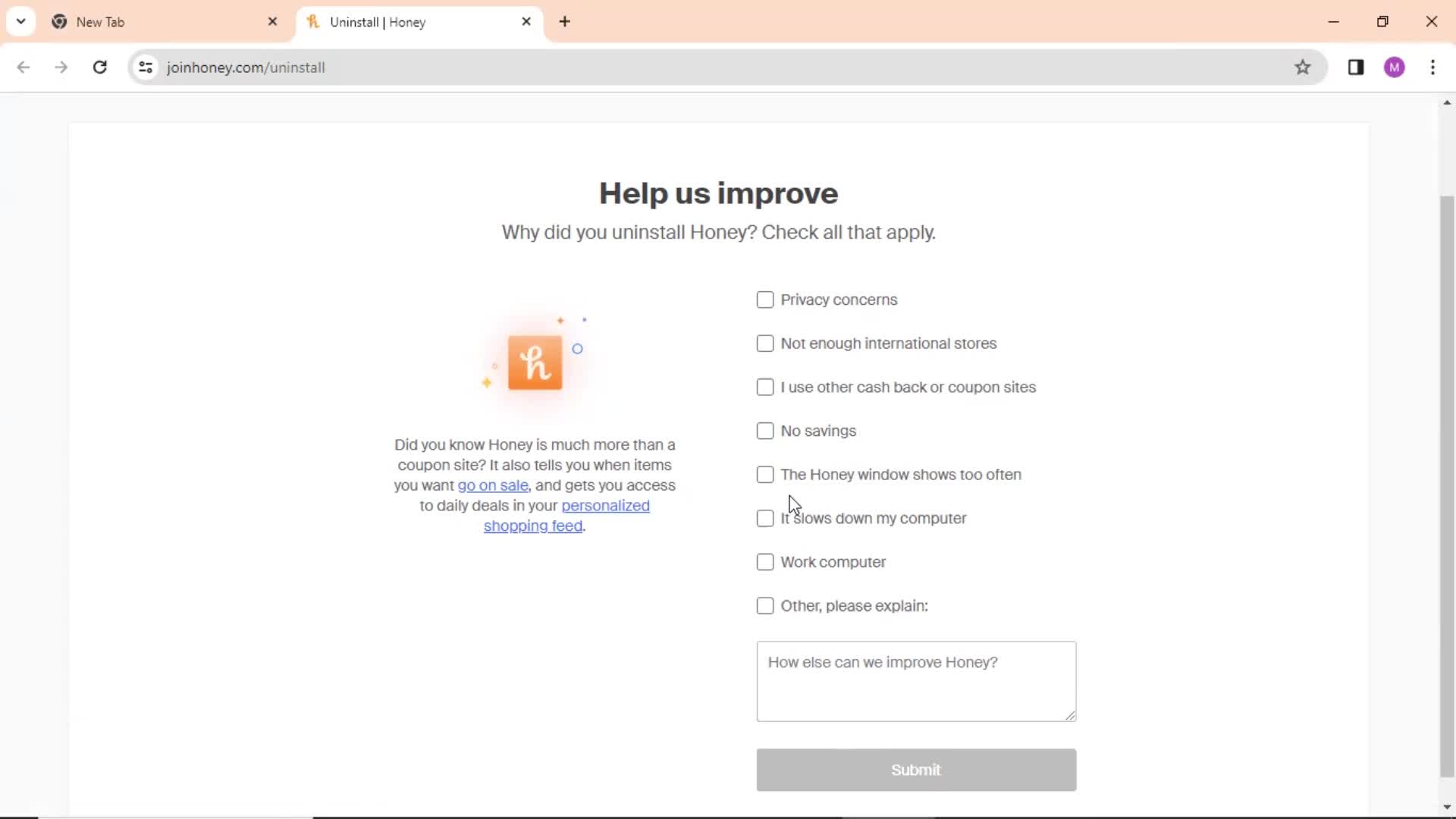Select the Uninstall | Honey tab
This screenshot has width=1456, height=819.
[419, 22]
